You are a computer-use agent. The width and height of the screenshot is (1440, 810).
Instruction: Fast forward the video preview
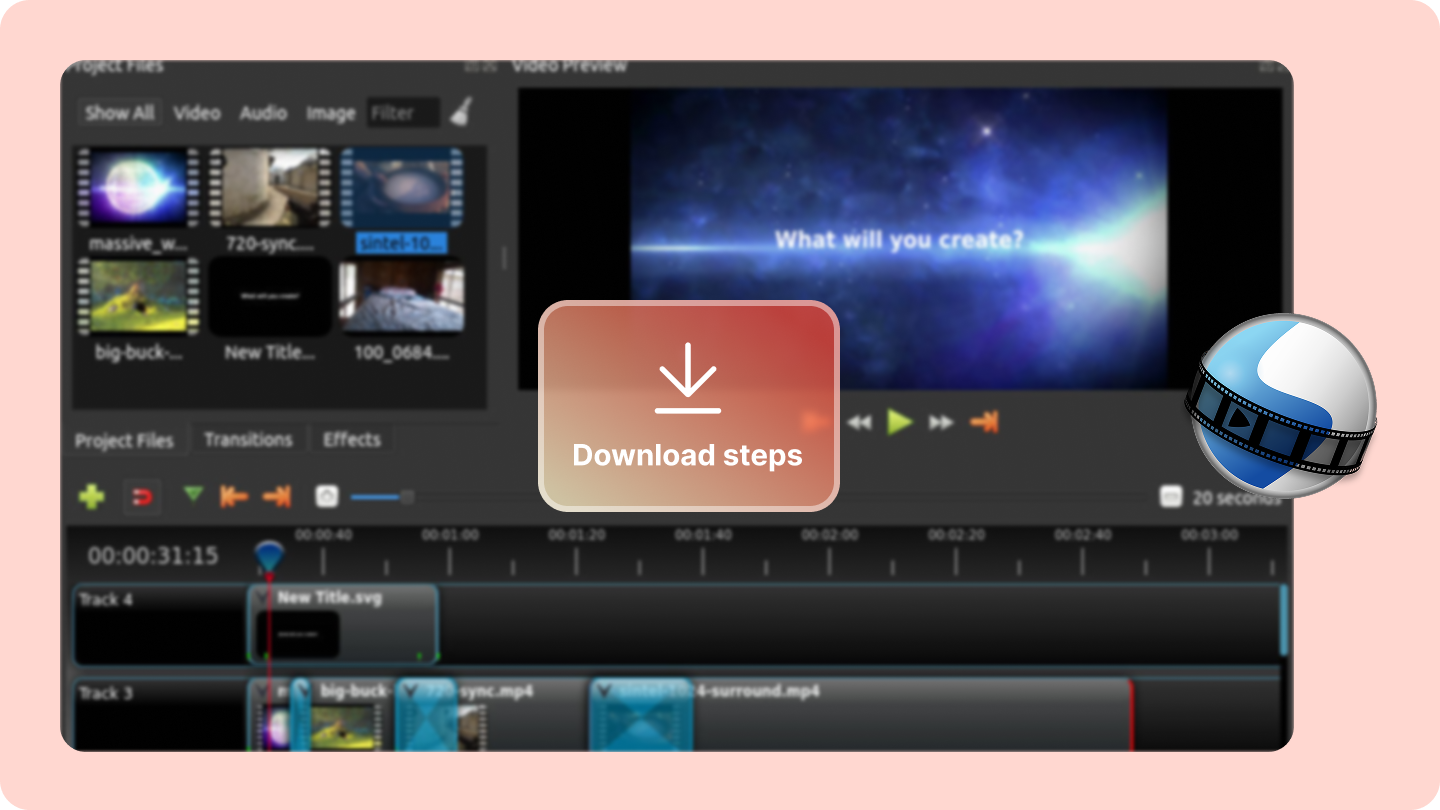coord(940,421)
